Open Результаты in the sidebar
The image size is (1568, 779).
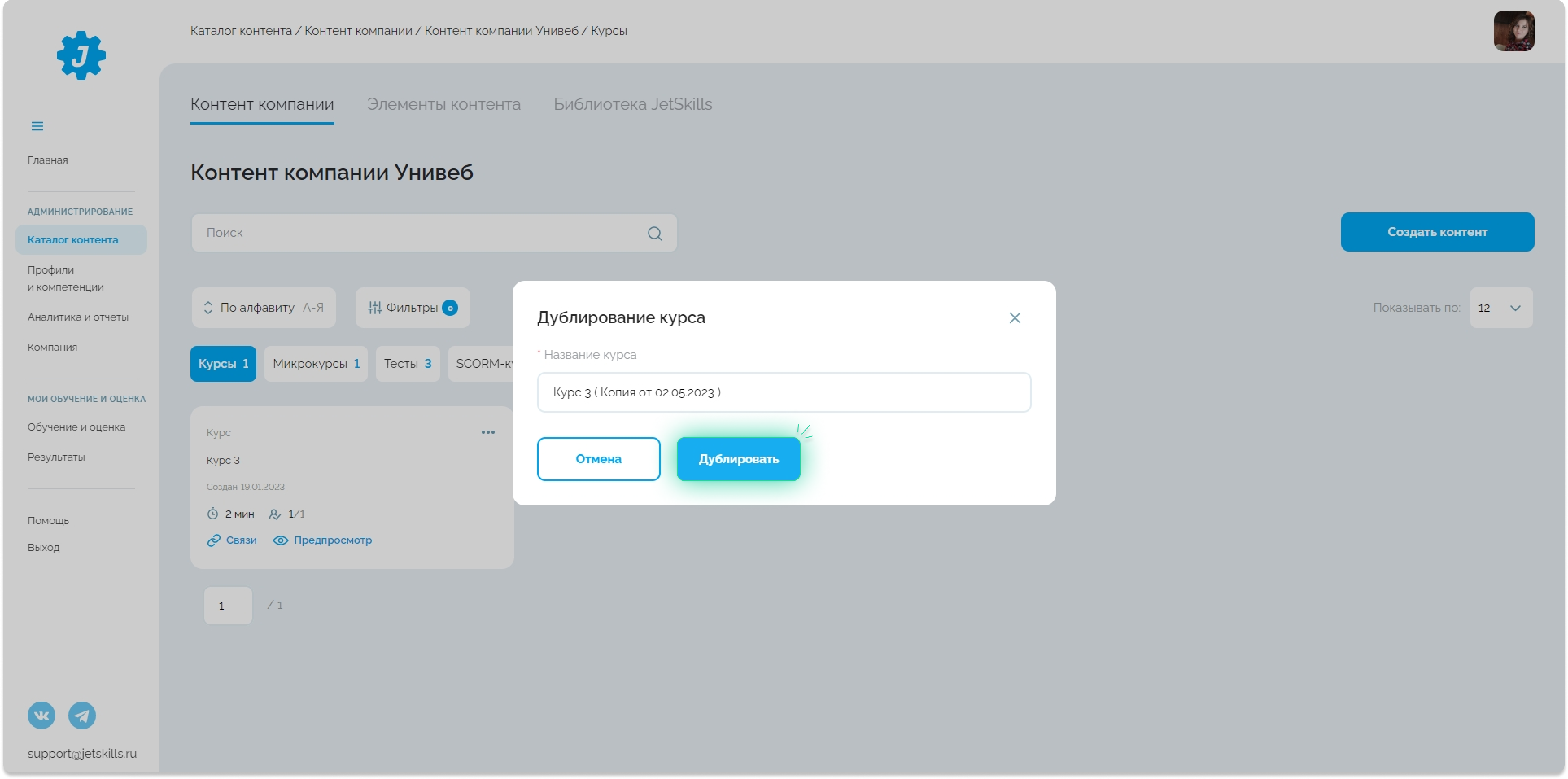coord(56,457)
